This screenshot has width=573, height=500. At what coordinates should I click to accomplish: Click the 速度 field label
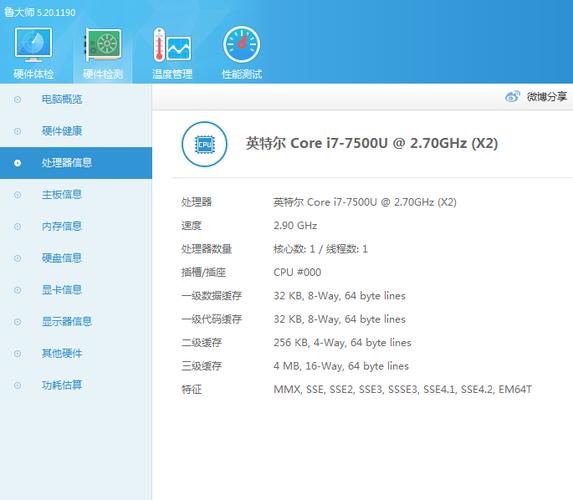click(191, 226)
